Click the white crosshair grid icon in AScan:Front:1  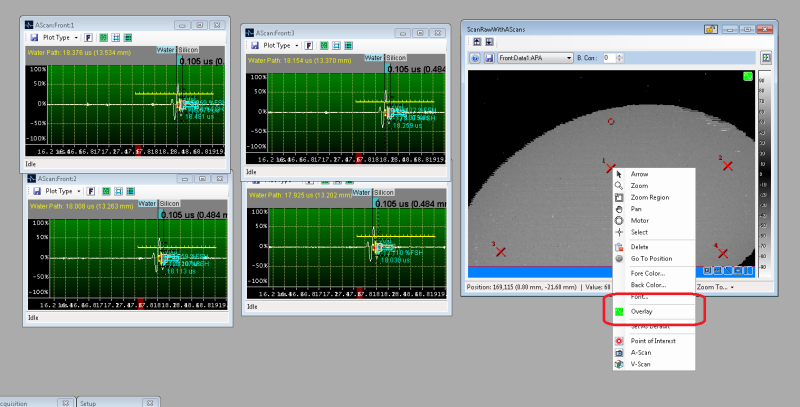click(116, 38)
